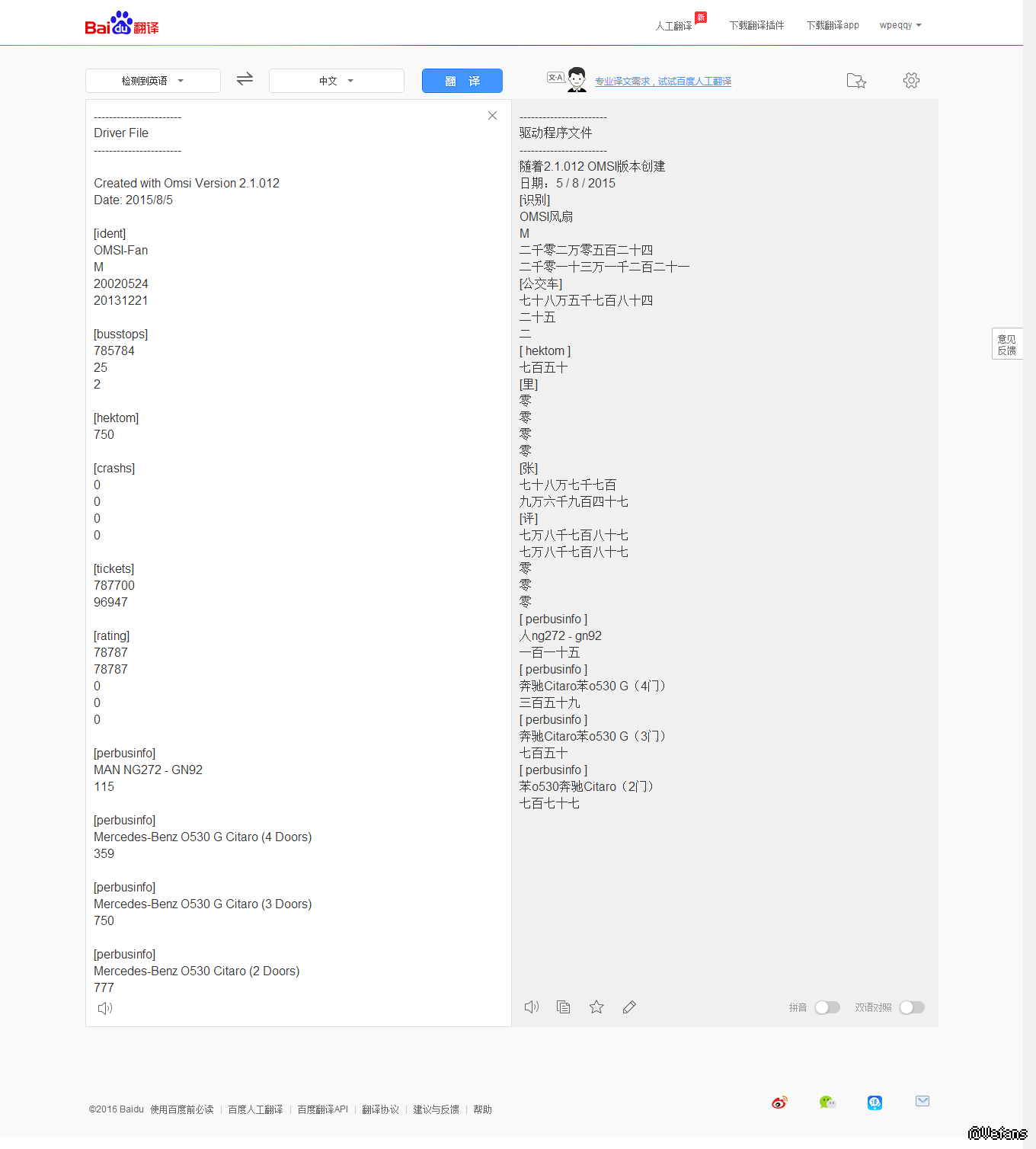Share via Weibo icon
The height and width of the screenshot is (1149, 1036).
(779, 1103)
